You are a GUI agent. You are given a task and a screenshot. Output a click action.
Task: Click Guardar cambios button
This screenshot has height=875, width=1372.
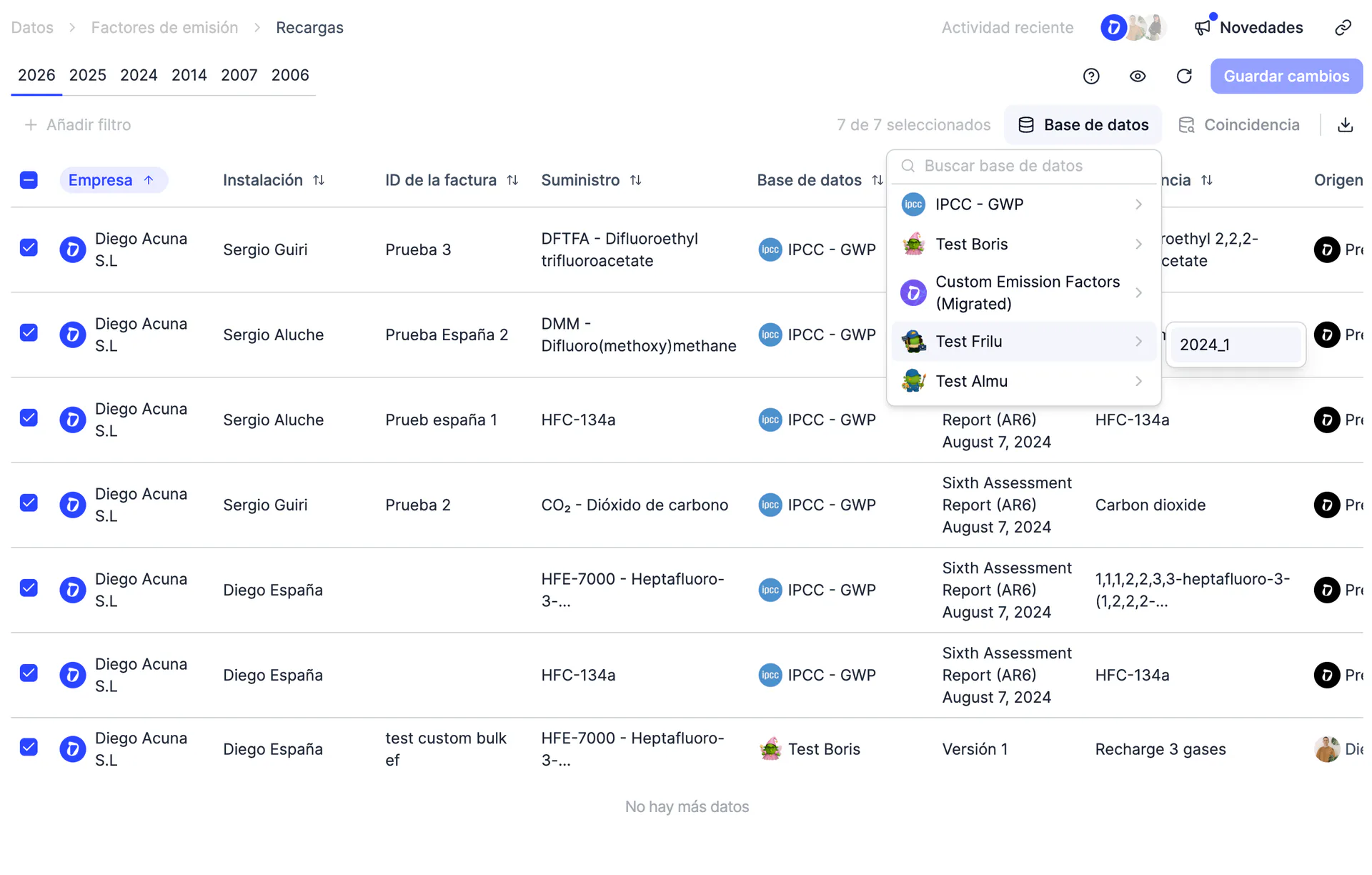point(1286,76)
